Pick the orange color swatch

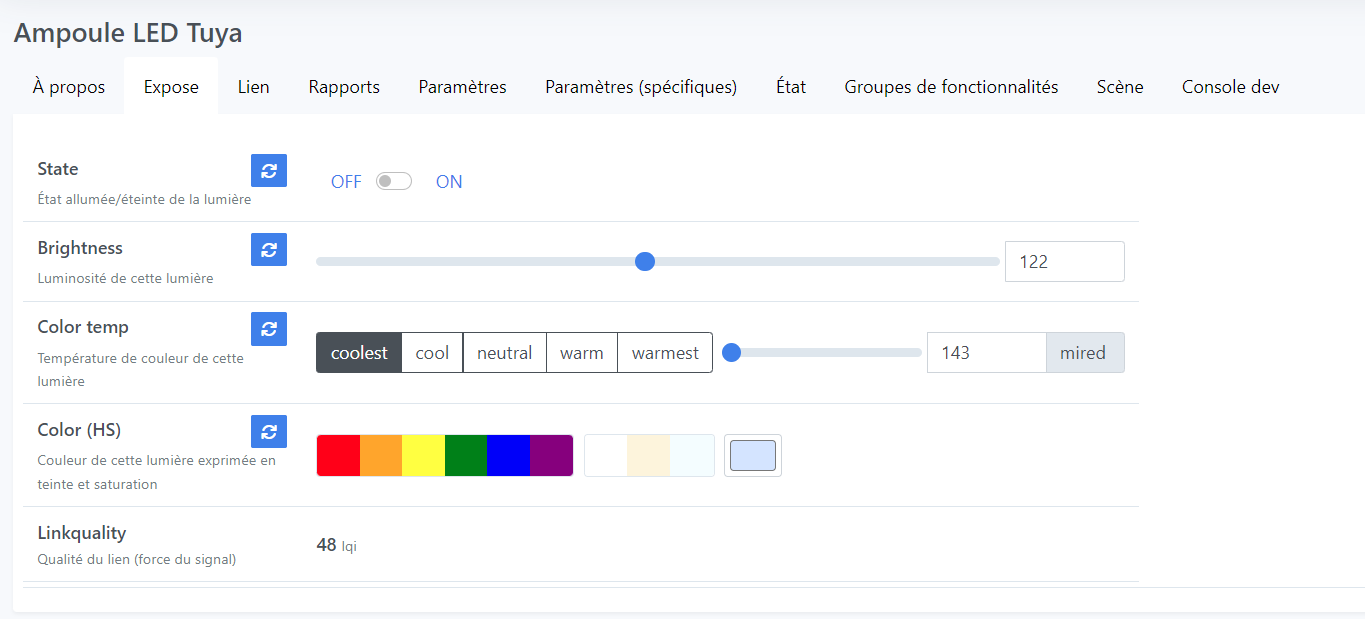pos(381,456)
